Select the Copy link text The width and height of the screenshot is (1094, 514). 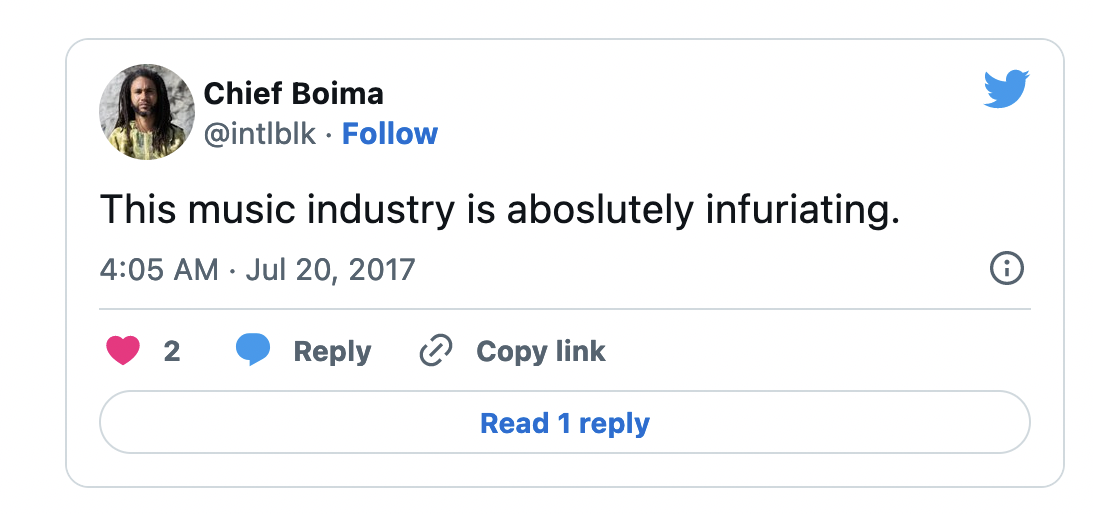pos(540,352)
